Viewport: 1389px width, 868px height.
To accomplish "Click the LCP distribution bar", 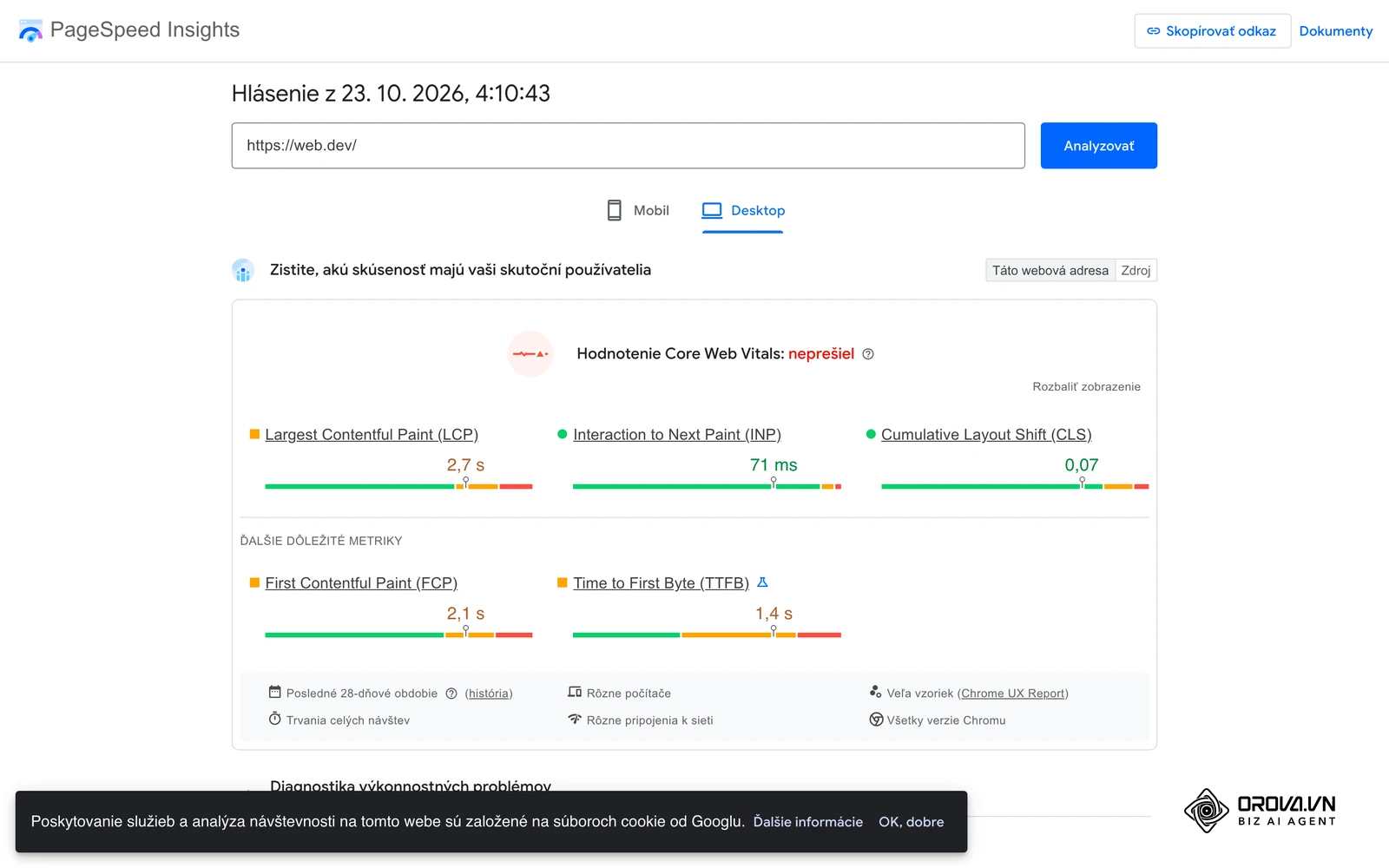I will point(398,487).
